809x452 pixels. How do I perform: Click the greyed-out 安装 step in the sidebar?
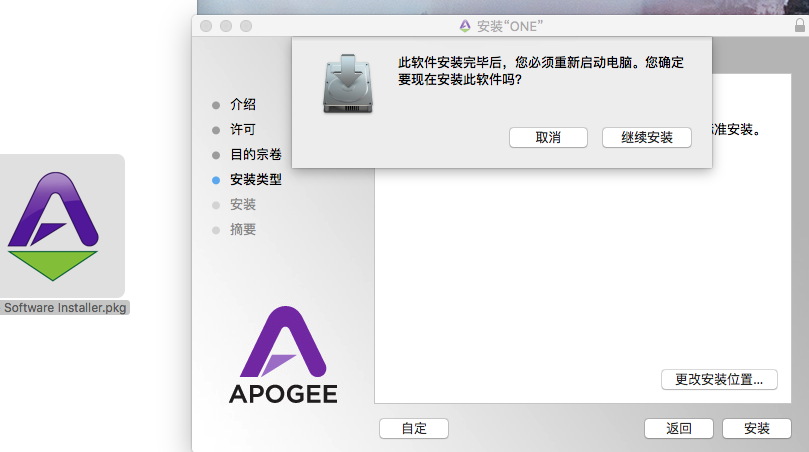(243, 204)
